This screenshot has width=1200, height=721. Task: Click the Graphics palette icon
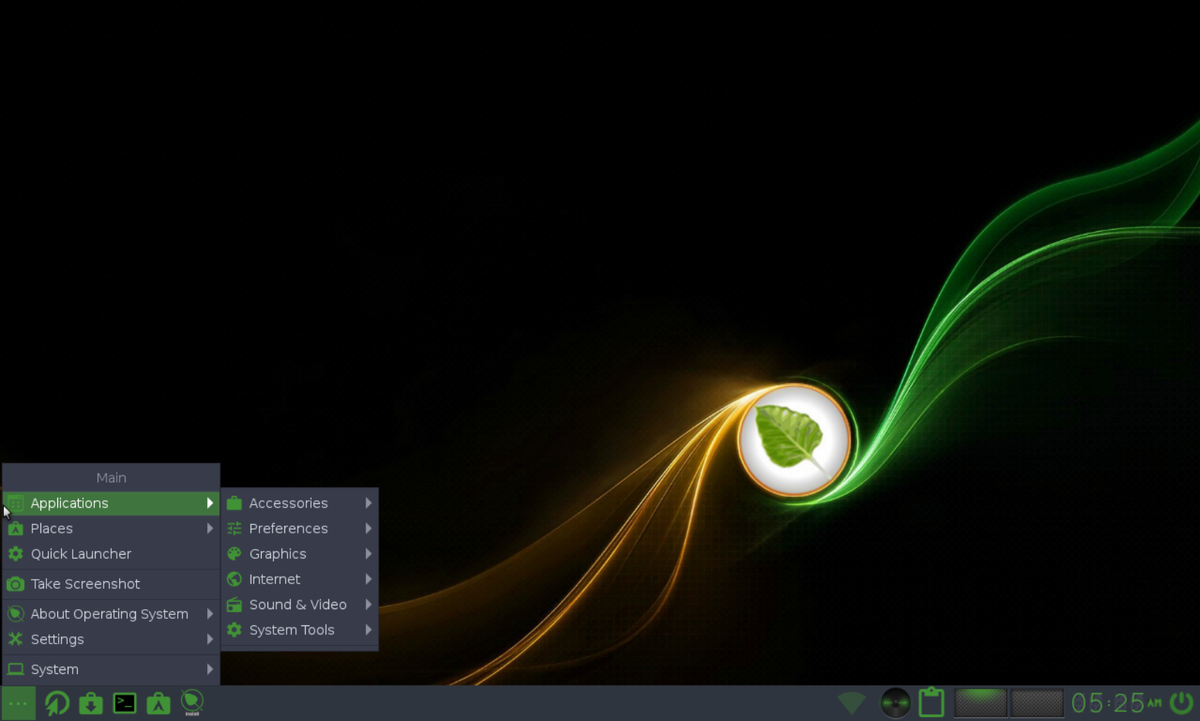point(234,554)
